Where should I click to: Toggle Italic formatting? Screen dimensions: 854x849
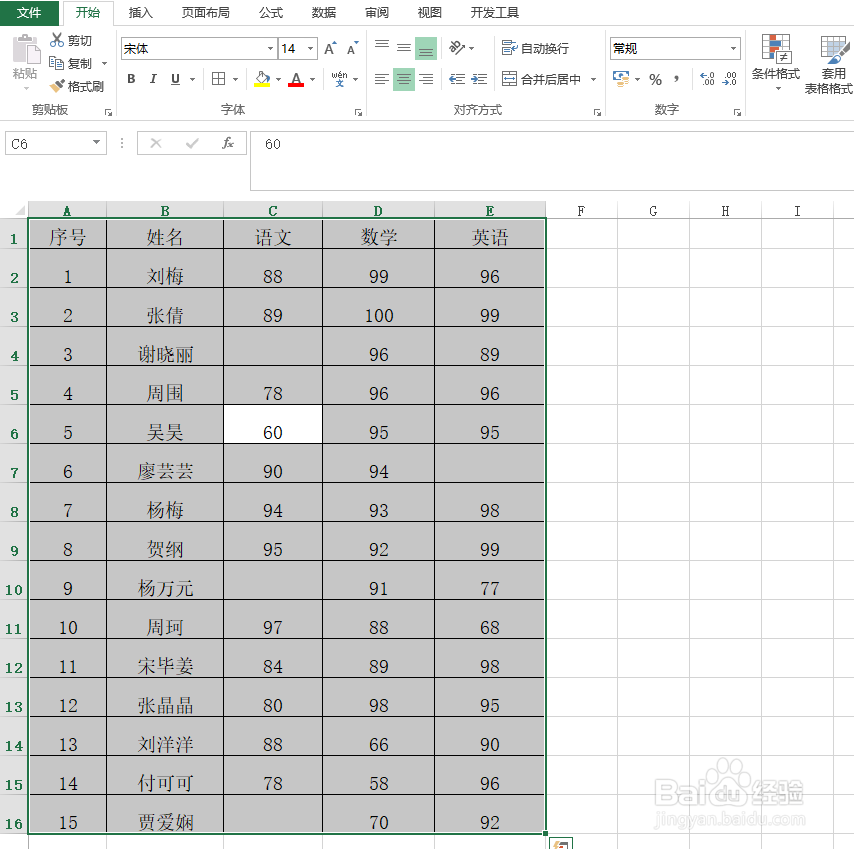[153, 79]
